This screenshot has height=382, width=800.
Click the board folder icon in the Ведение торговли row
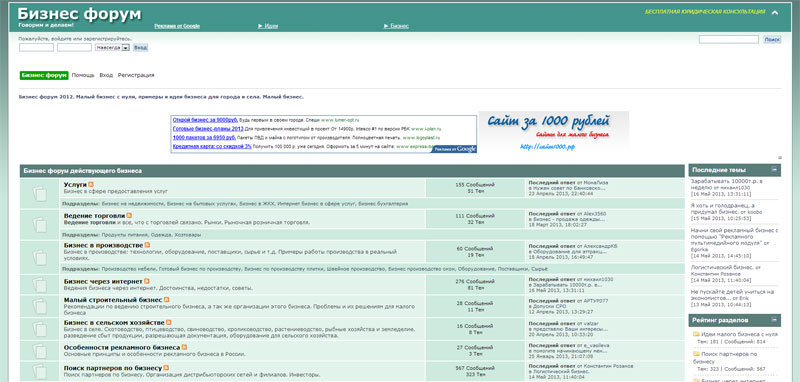click(x=39, y=224)
